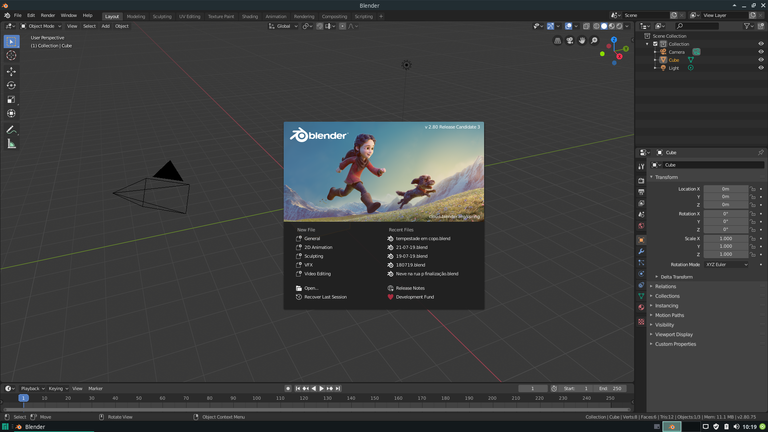Open the World properties tab

(641, 226)
